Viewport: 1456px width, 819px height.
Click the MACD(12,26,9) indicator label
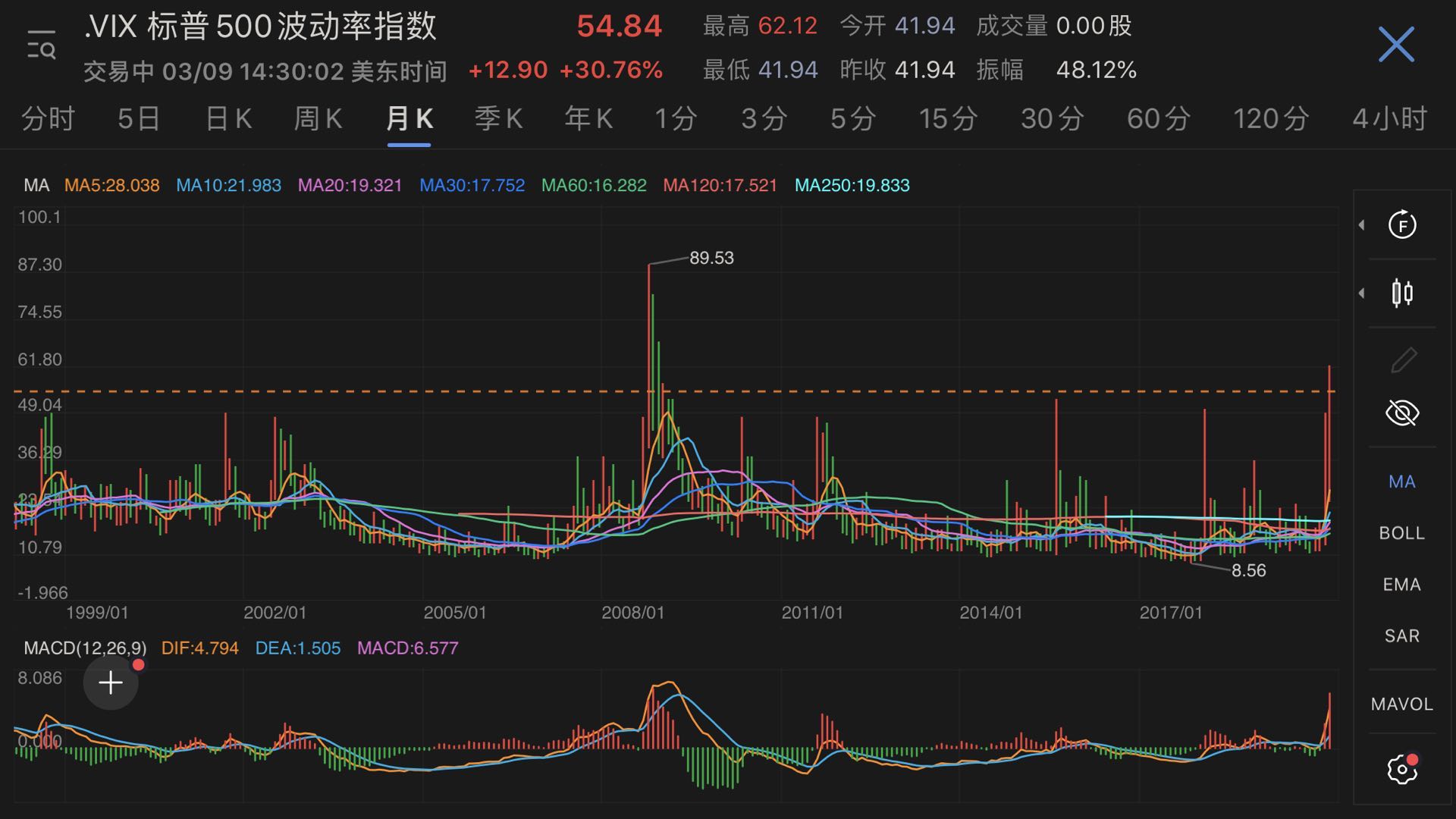click(x=85, y=648)
